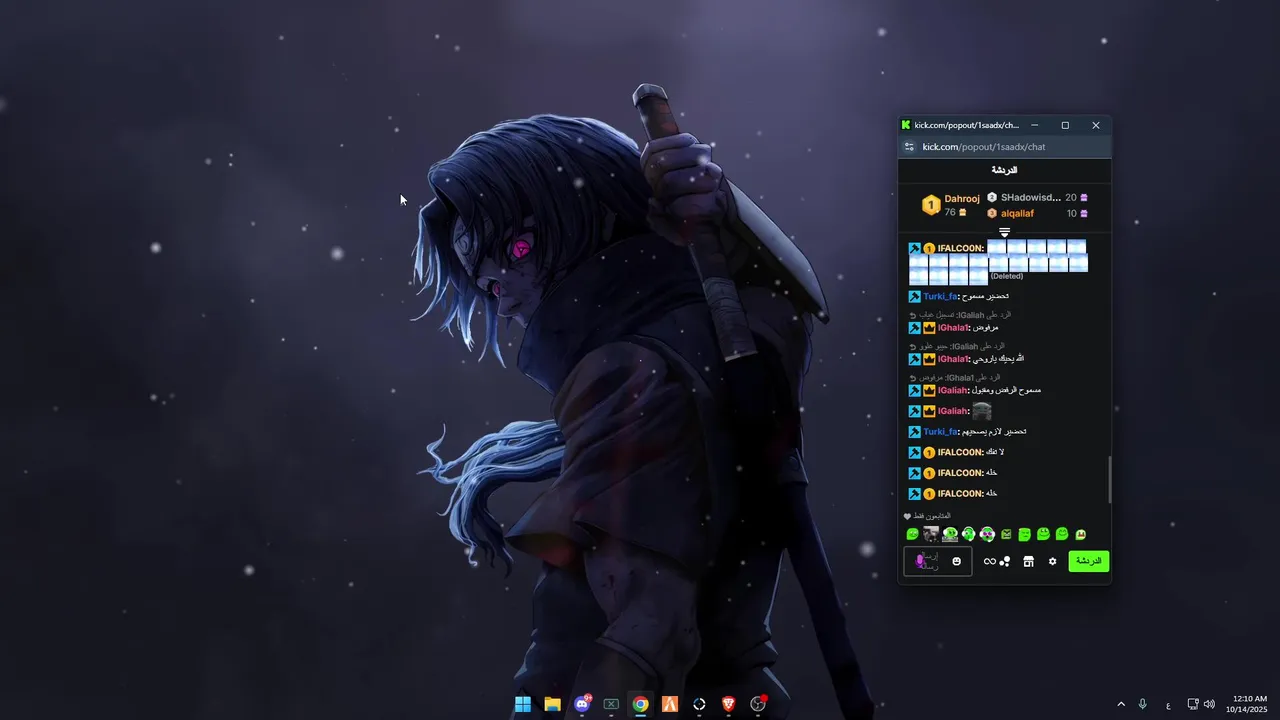Open SHadowisd... profile from leaderboard

coord(1031,198)
